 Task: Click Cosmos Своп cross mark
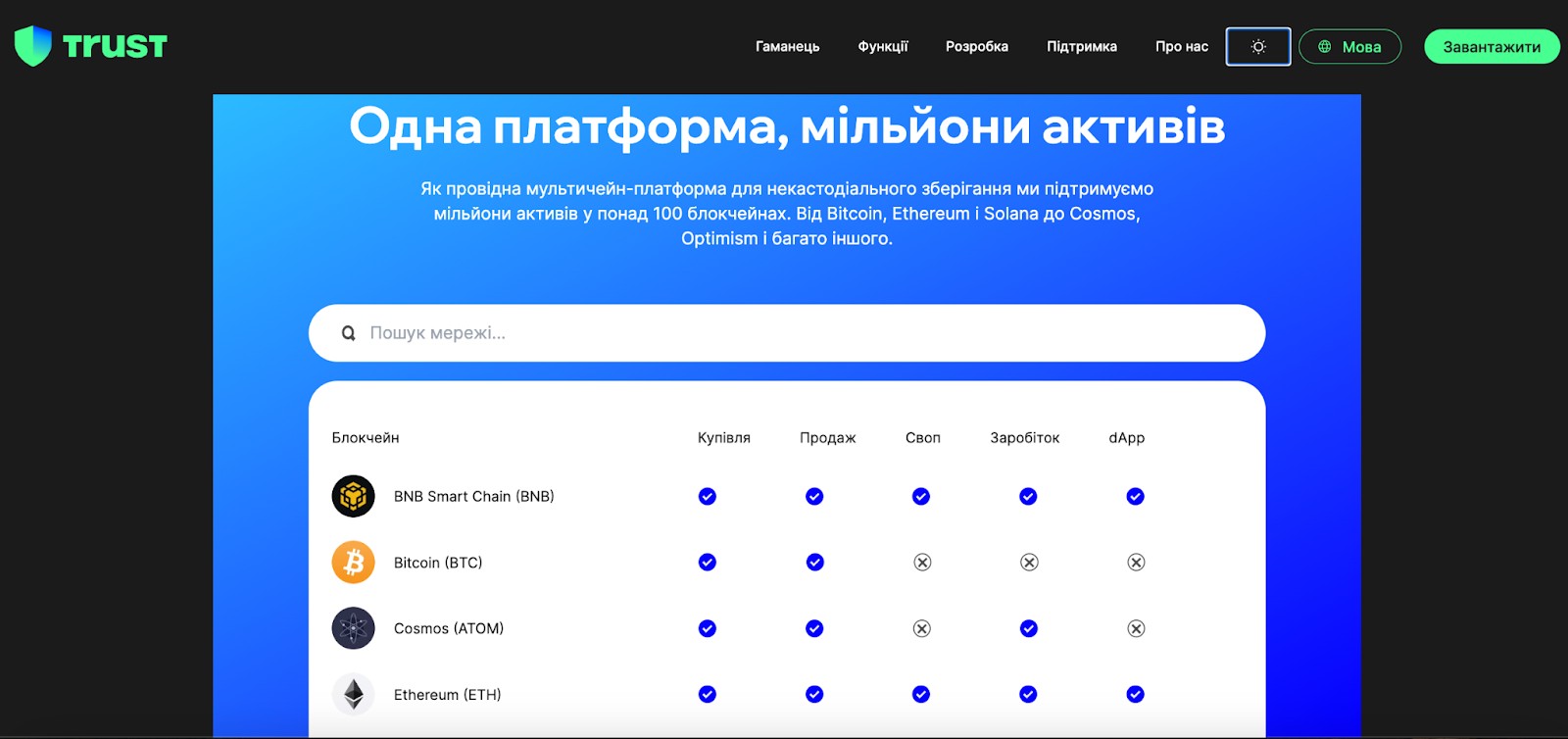[x=922, y=628]
